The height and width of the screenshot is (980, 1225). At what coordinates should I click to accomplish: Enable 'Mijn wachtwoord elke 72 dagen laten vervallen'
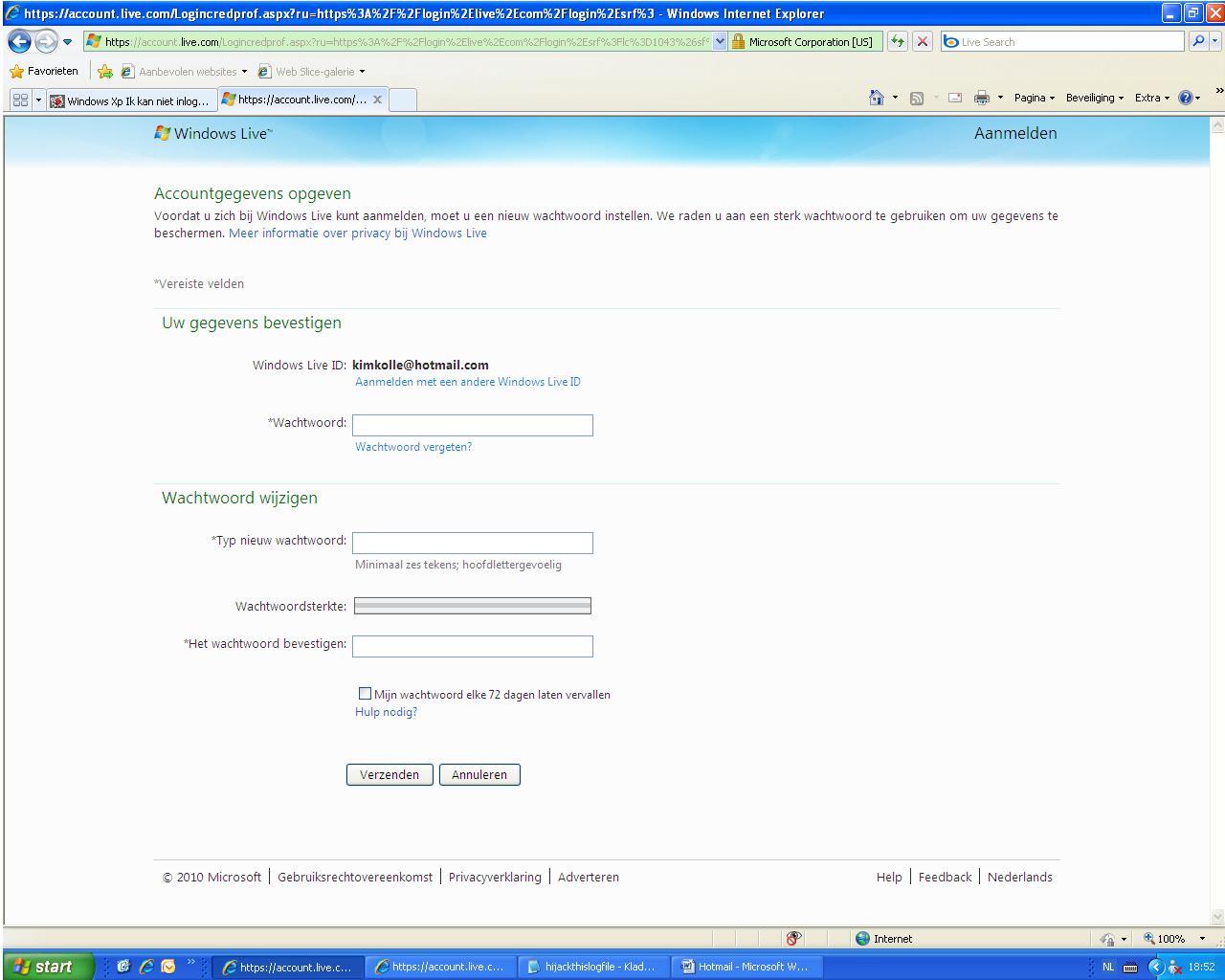pos(365,694)
